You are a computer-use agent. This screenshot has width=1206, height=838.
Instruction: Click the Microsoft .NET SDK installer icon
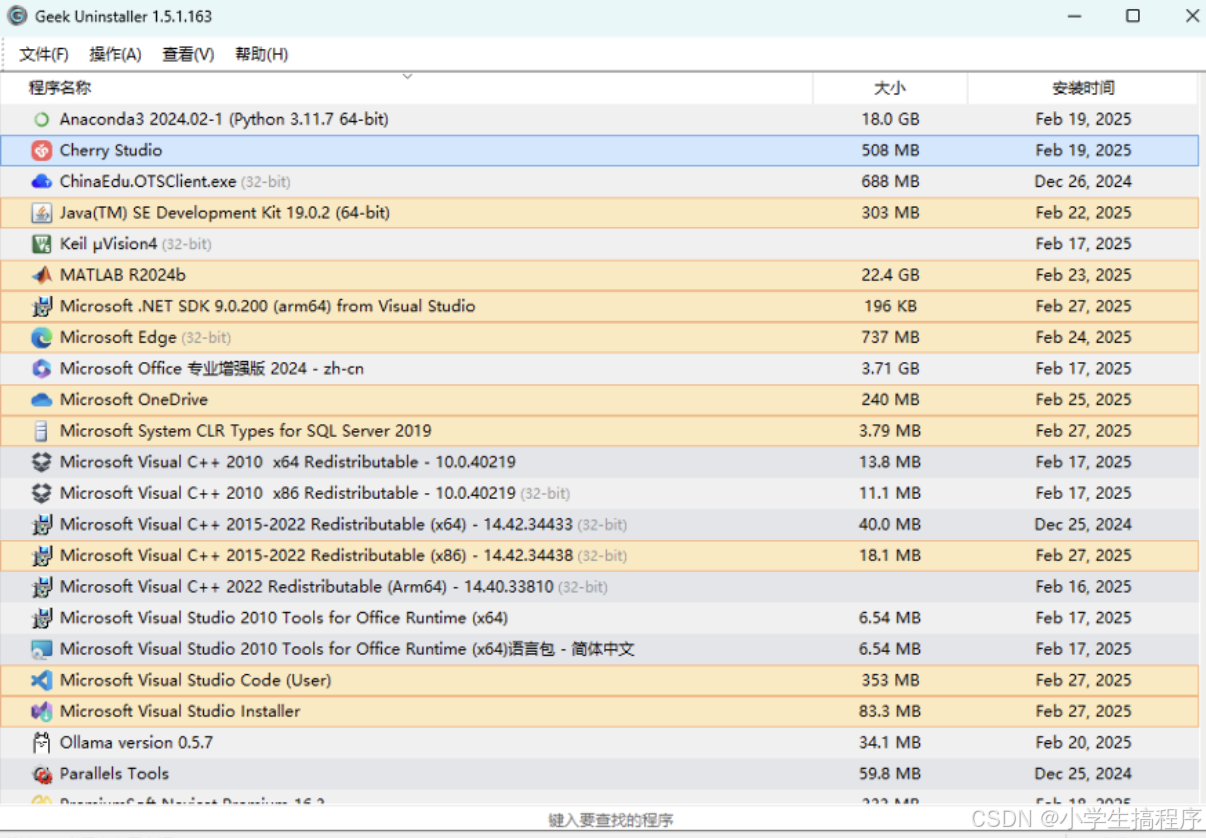click(x=41, y=306)
